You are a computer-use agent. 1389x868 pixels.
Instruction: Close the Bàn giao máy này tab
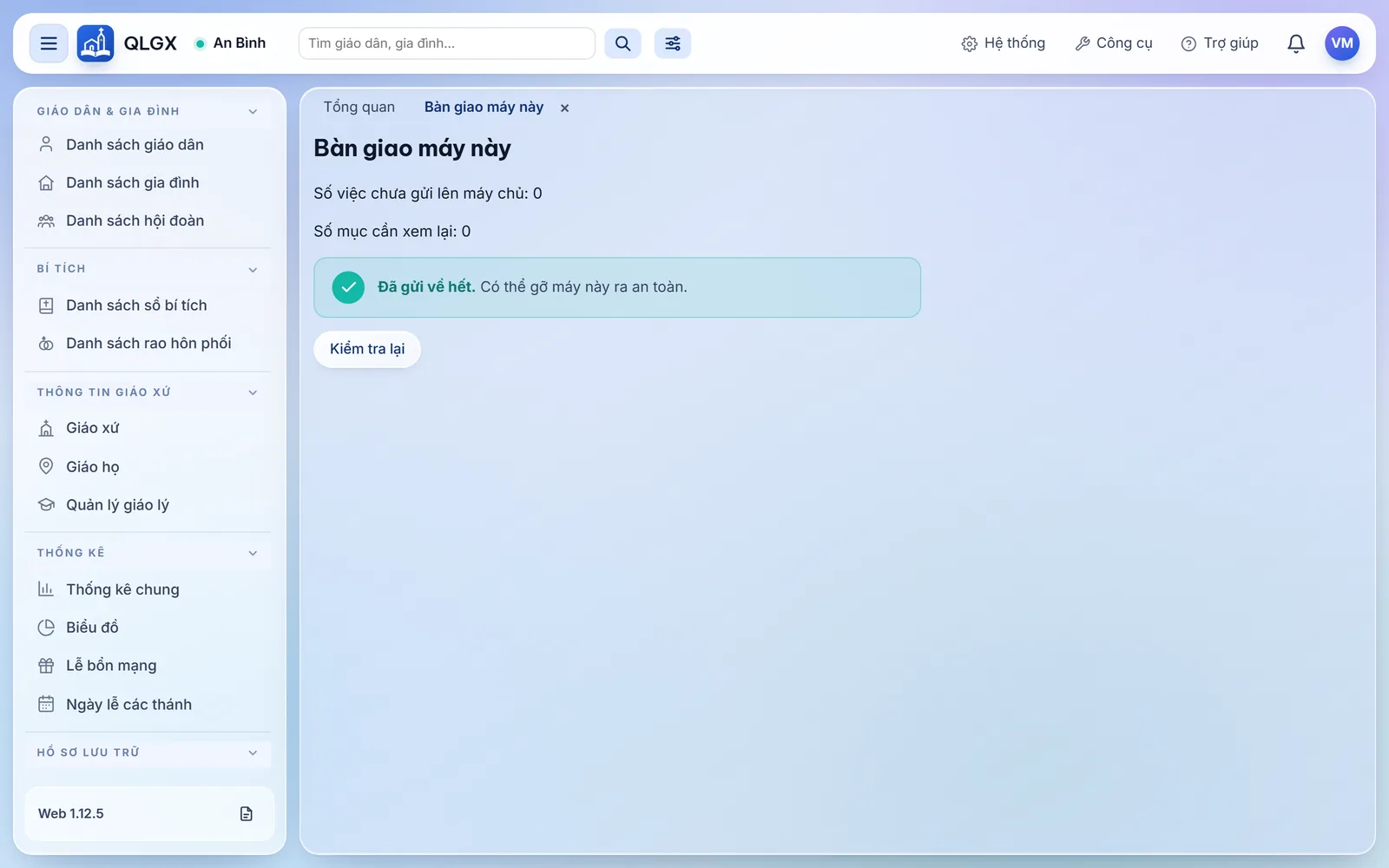(x=564, y=108)
